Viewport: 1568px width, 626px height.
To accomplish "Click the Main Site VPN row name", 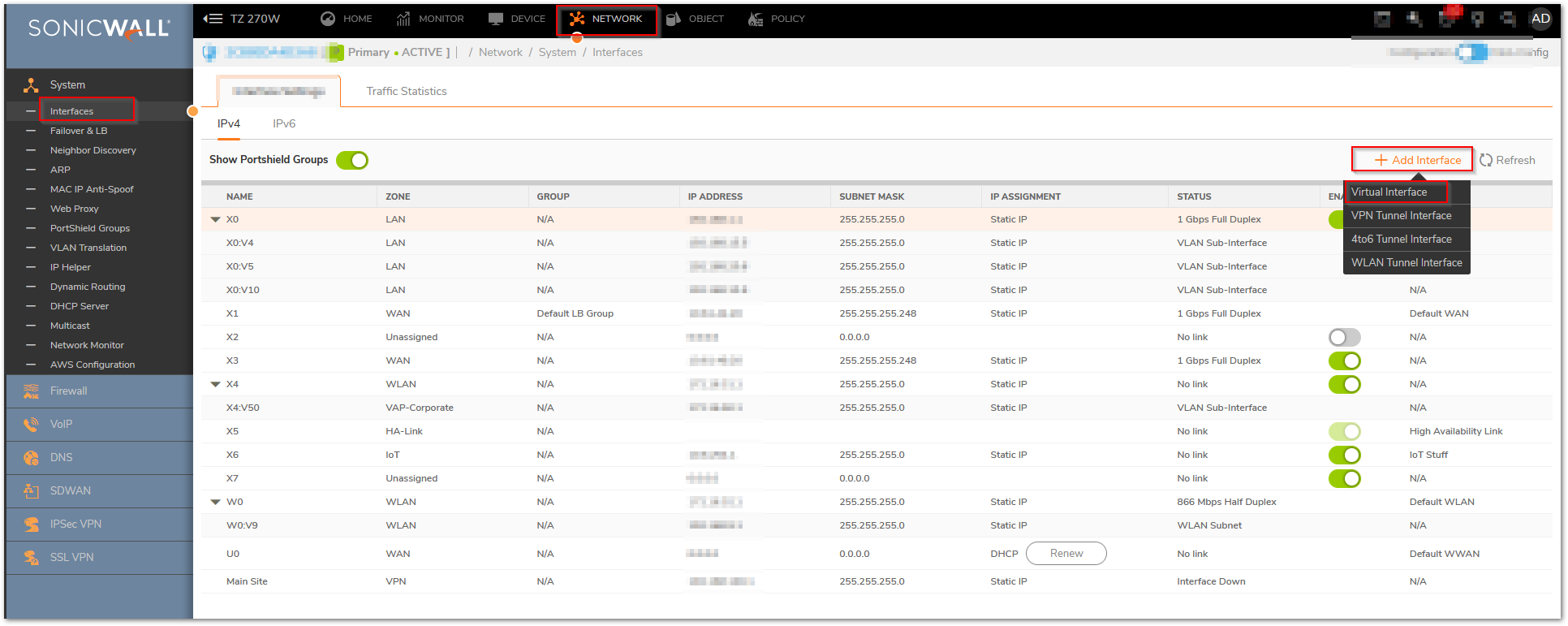I will 247,581.
